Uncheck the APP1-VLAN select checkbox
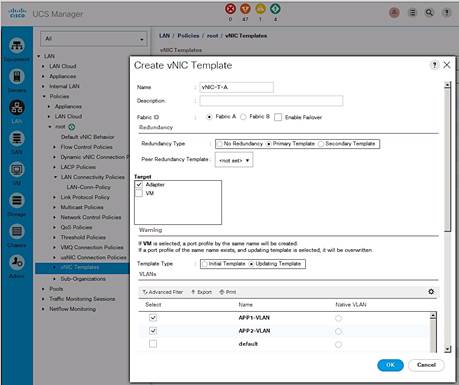Image resolution: width=459 pixels, height=385 pixels. (153, 317)
